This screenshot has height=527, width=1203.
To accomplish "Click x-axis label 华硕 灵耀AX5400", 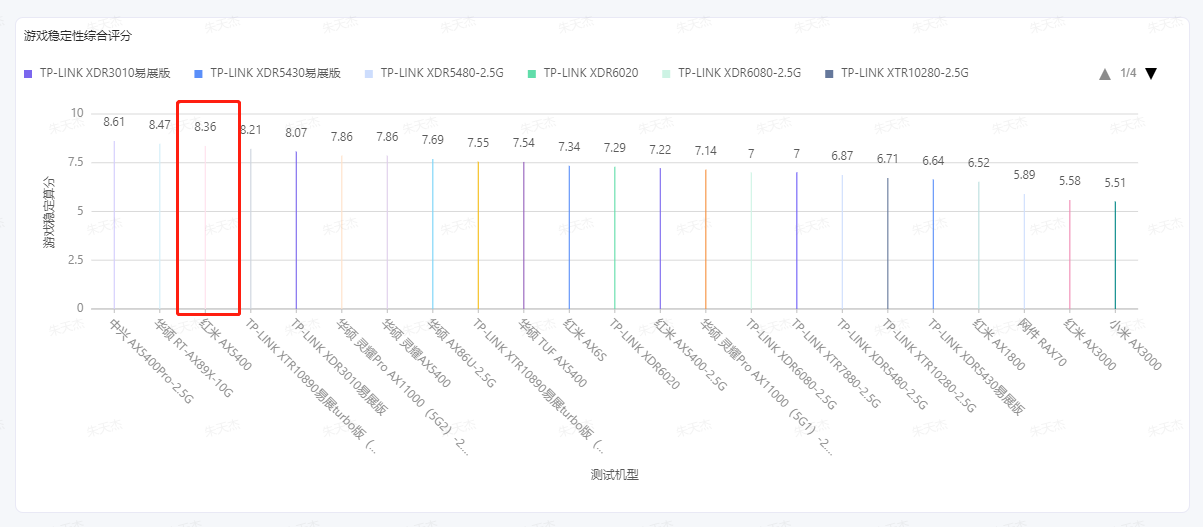I will pyautogui.click(x=418, y=352).
